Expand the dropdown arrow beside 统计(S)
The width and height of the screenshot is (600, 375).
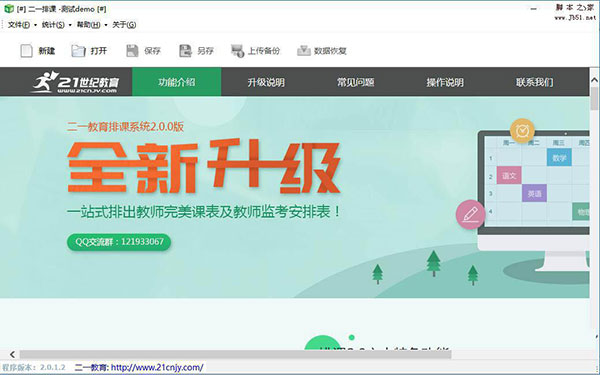click(70, 25)
